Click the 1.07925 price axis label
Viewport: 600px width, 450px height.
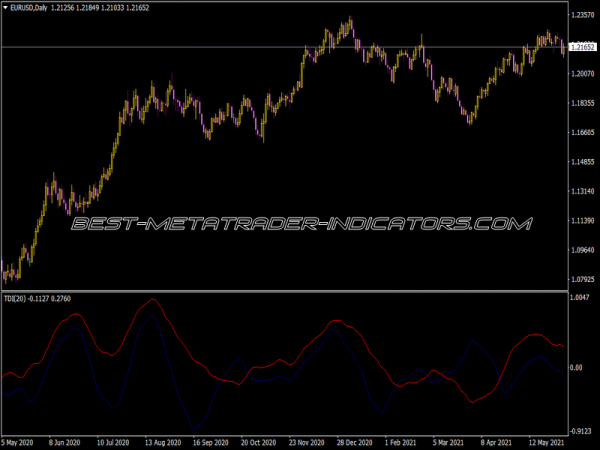583,279
